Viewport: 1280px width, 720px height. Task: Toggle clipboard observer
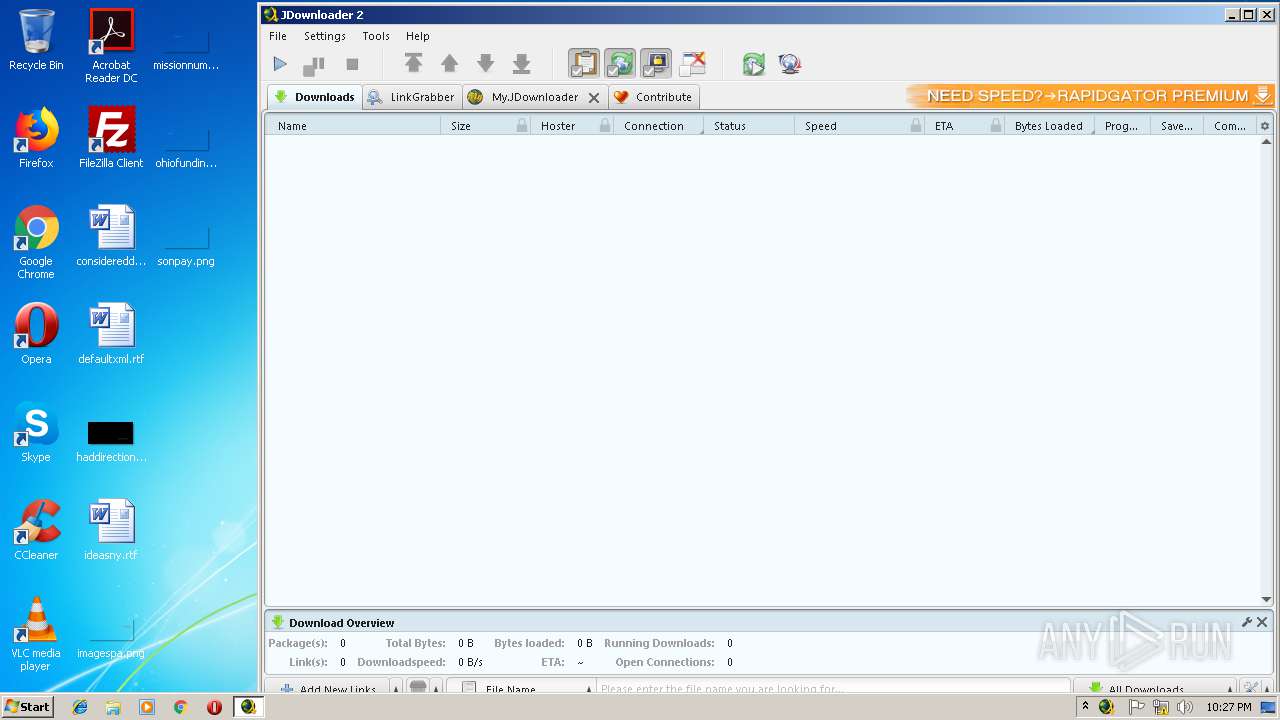[584, 63]
